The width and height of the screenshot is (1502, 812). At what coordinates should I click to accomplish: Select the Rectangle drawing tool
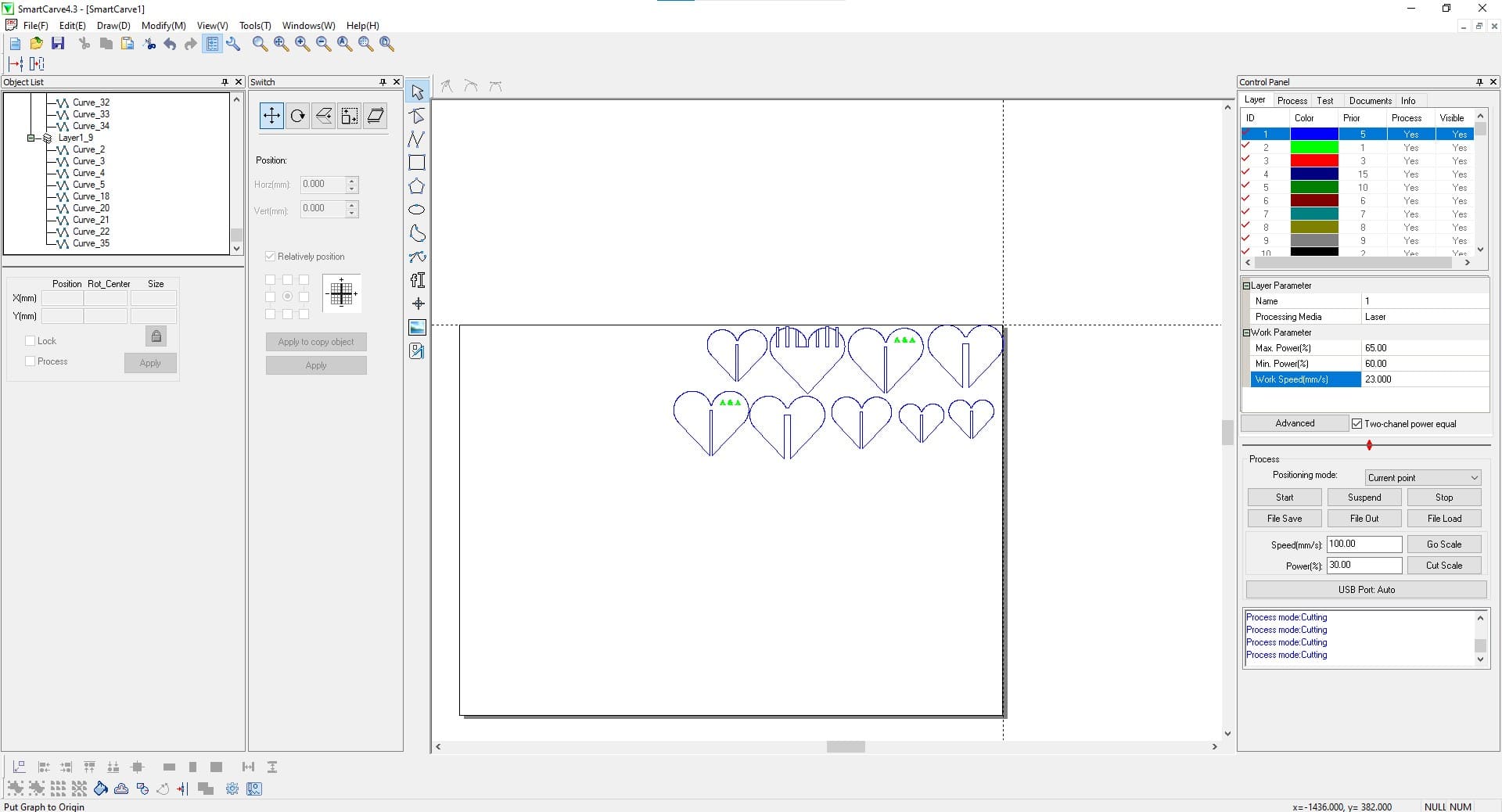coord(417,163)
